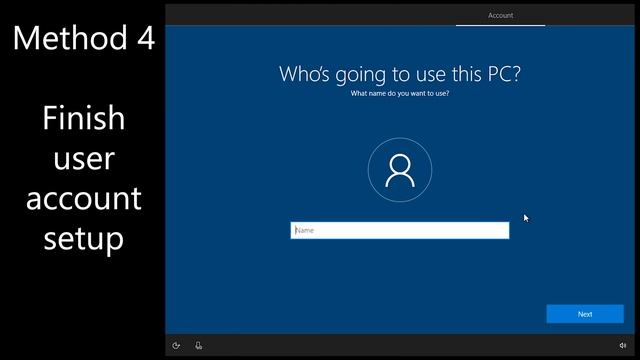The height and width of the screenshot is (360, 640).
Task: Click the Name input field
Action: 400,230
